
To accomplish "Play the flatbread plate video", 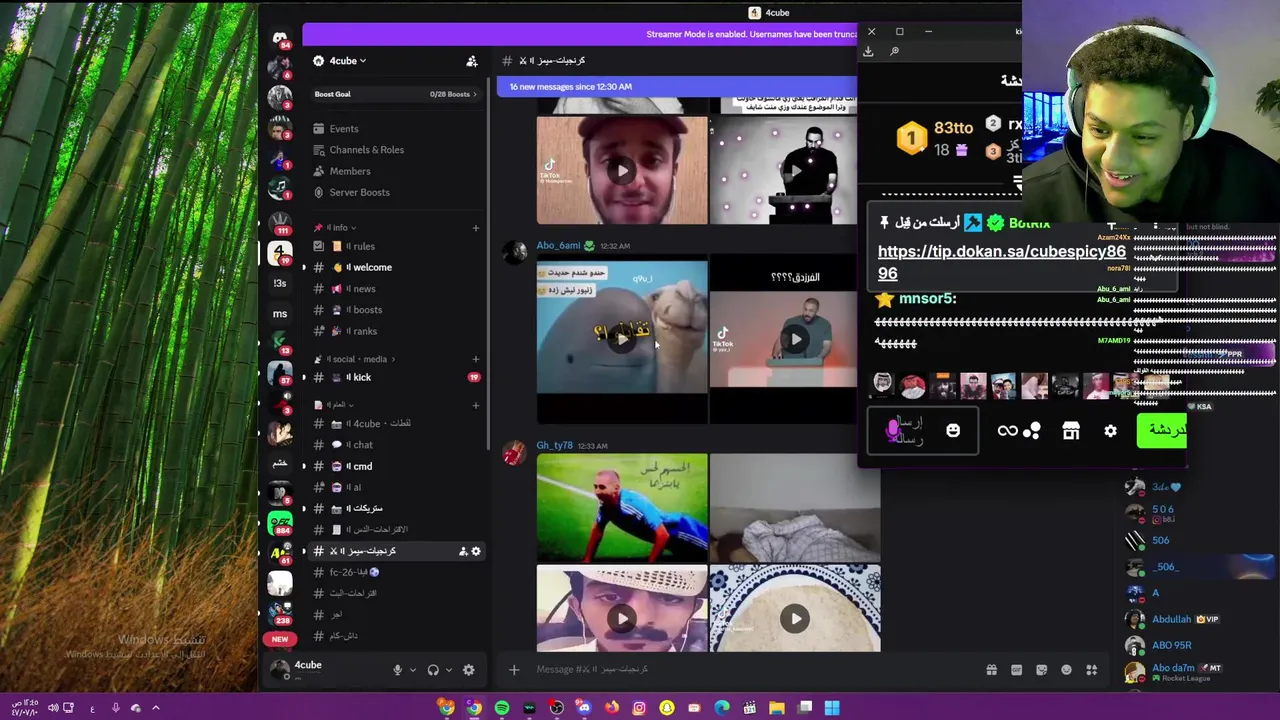I will point(795,619).
